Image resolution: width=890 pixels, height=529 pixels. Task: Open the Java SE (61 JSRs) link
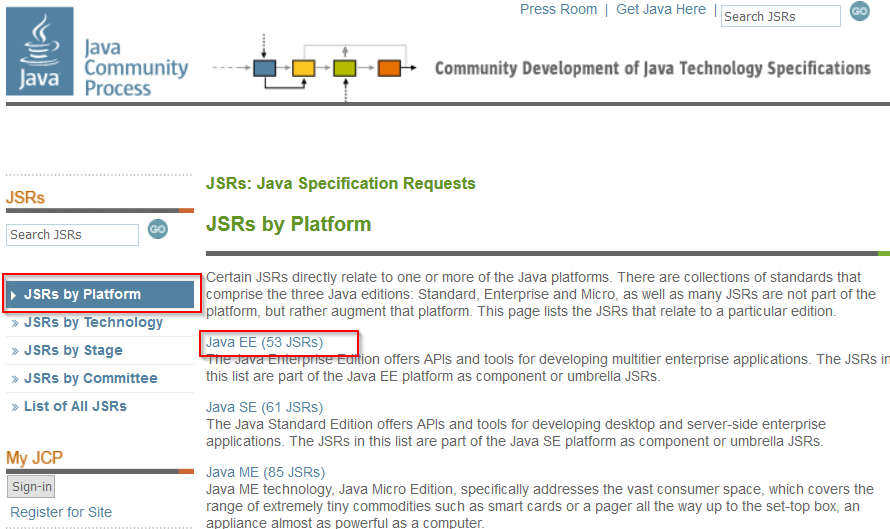[265, 408]
